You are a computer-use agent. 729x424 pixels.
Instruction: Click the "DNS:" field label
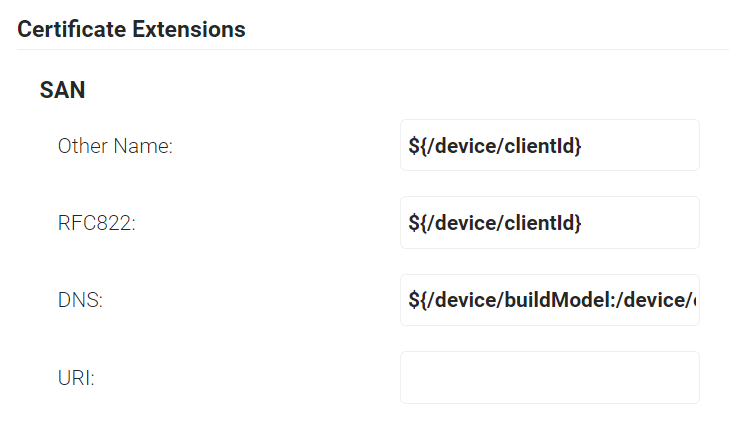[x=79, y=300]
